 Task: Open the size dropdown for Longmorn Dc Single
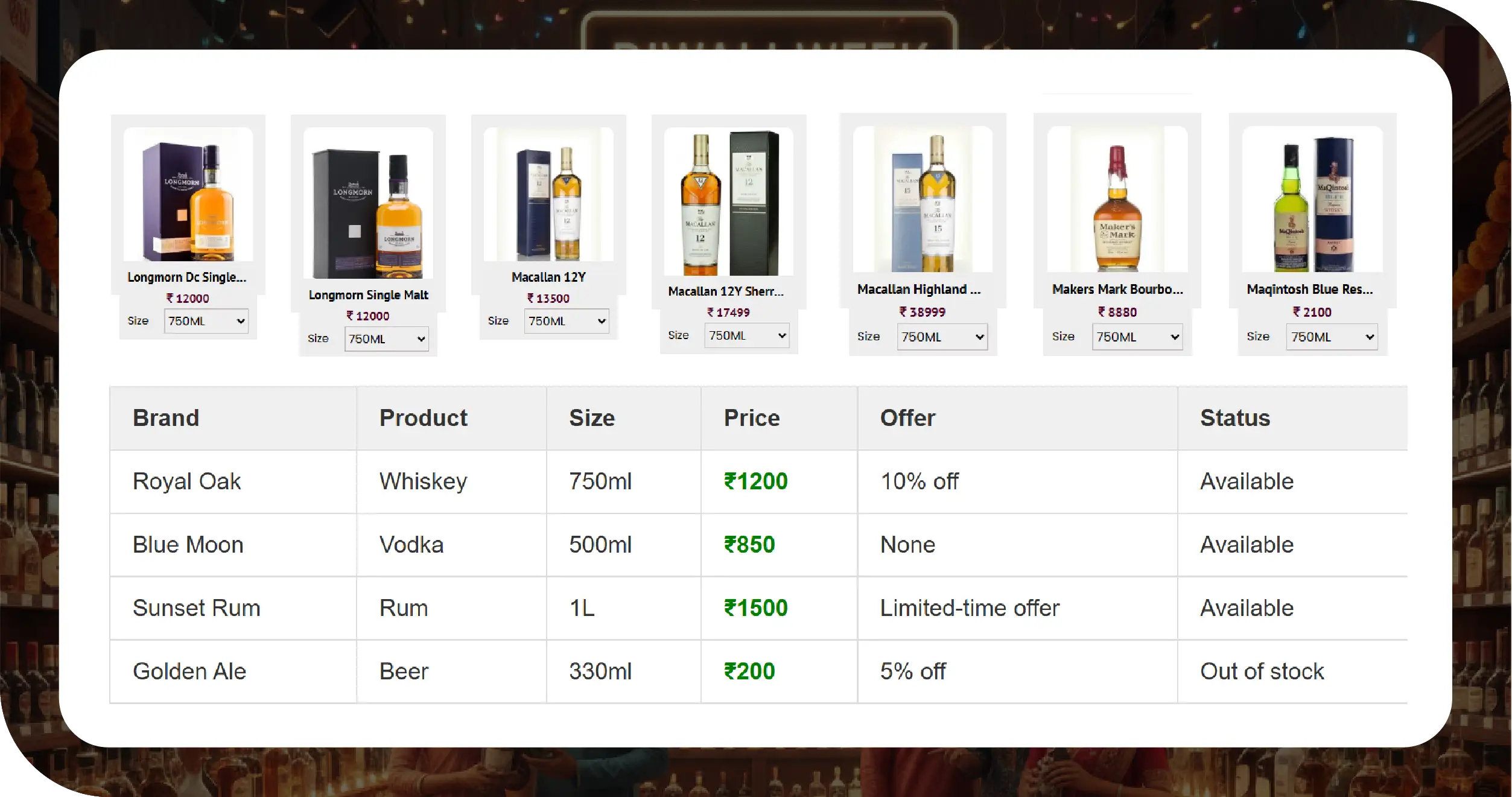pos(206,321)
